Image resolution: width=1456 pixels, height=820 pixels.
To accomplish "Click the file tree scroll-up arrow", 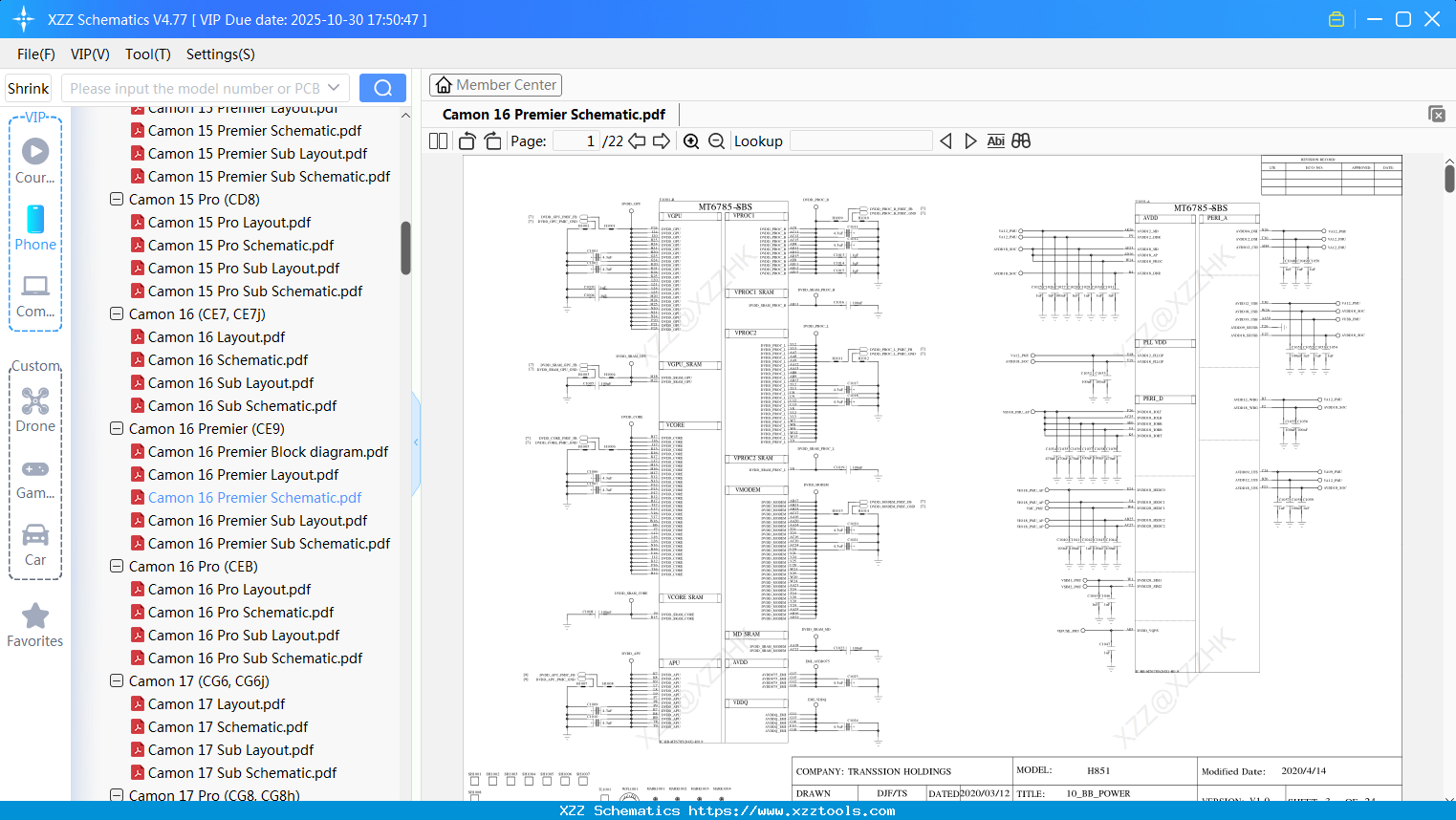I will pyautogui.click(x=405, y=115).
